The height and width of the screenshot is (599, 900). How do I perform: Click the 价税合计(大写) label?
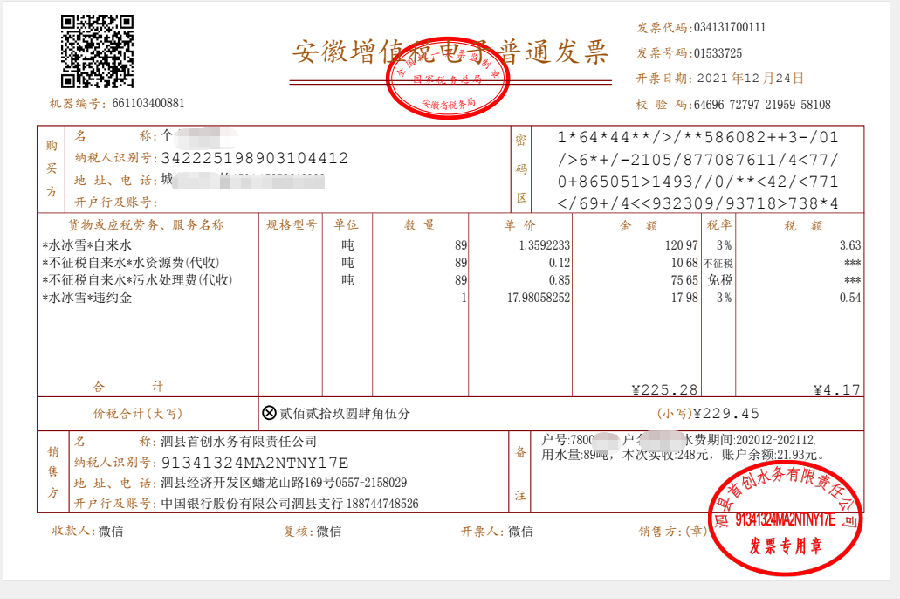(138, 413)
